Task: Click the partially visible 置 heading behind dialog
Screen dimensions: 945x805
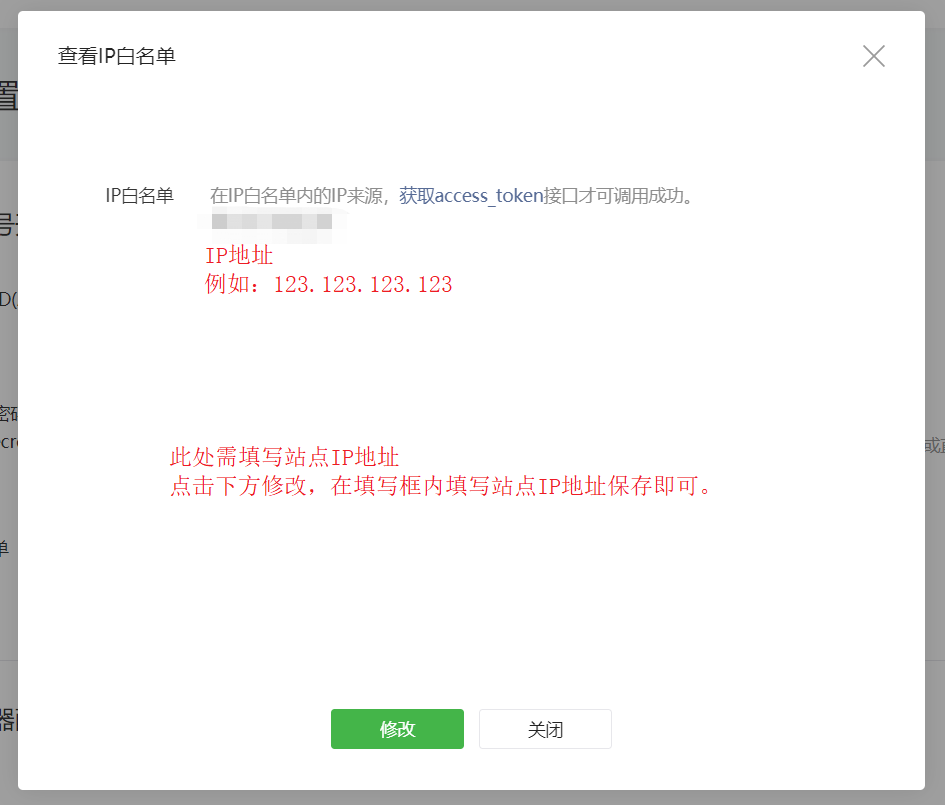Action: 6,95
